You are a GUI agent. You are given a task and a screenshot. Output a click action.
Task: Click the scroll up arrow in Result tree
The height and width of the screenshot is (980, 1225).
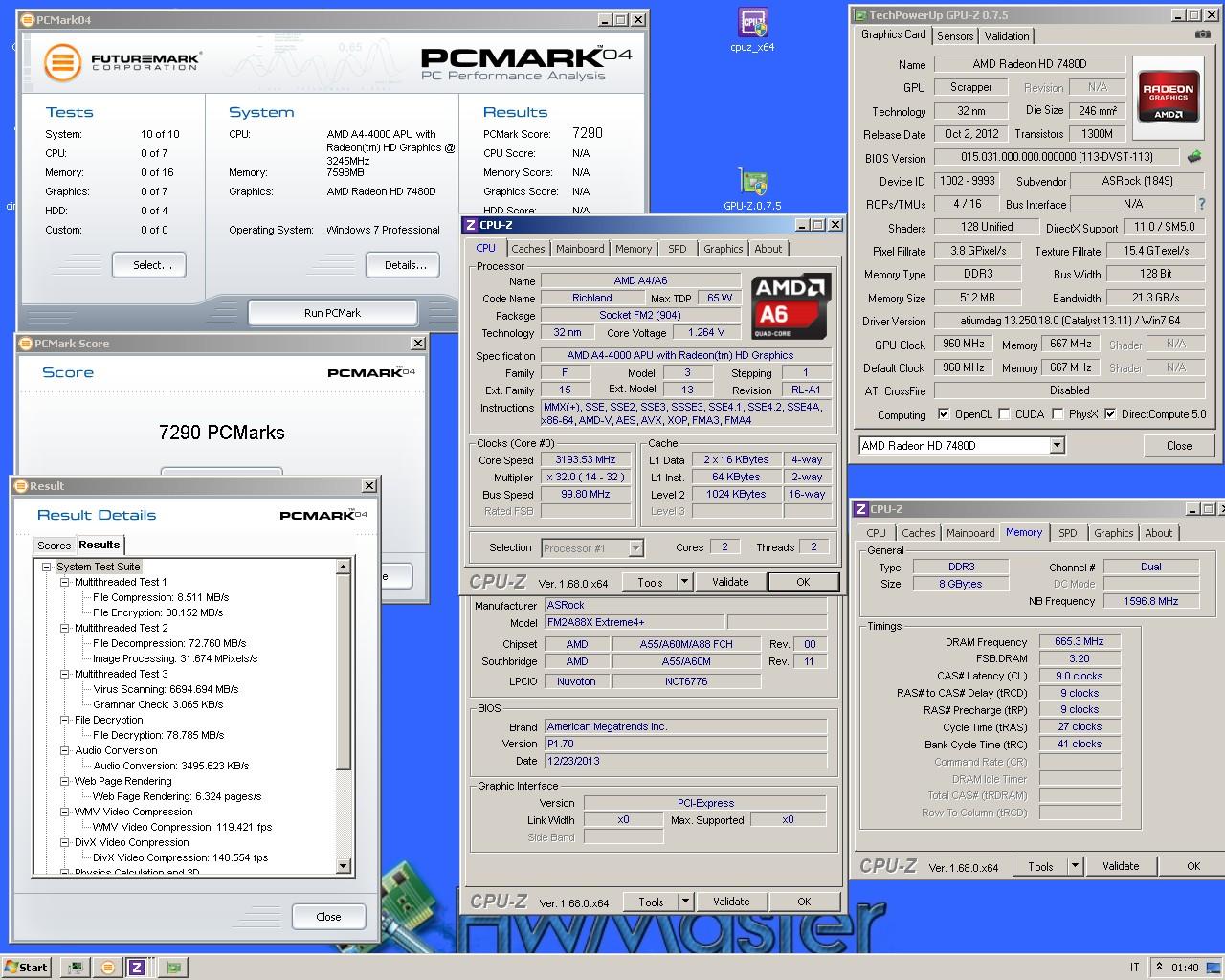click(x=345, y=568)
